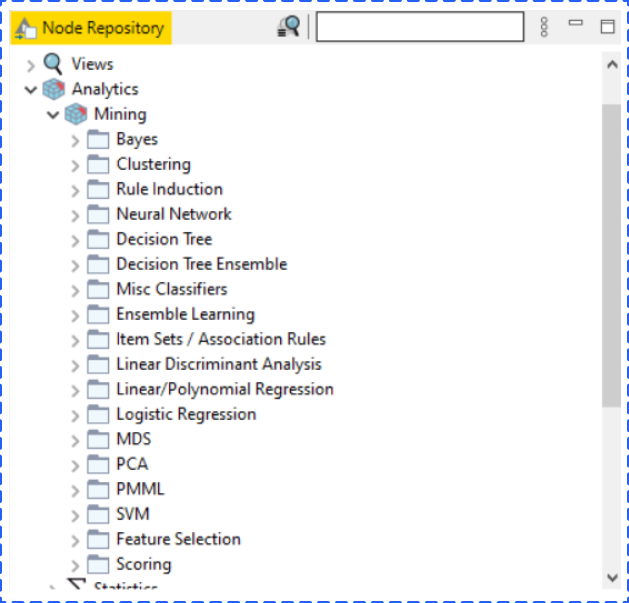This screenshot has height=603, width=629.
Task: Click the Feature Selection folder icon
Action: pos(98,539)
